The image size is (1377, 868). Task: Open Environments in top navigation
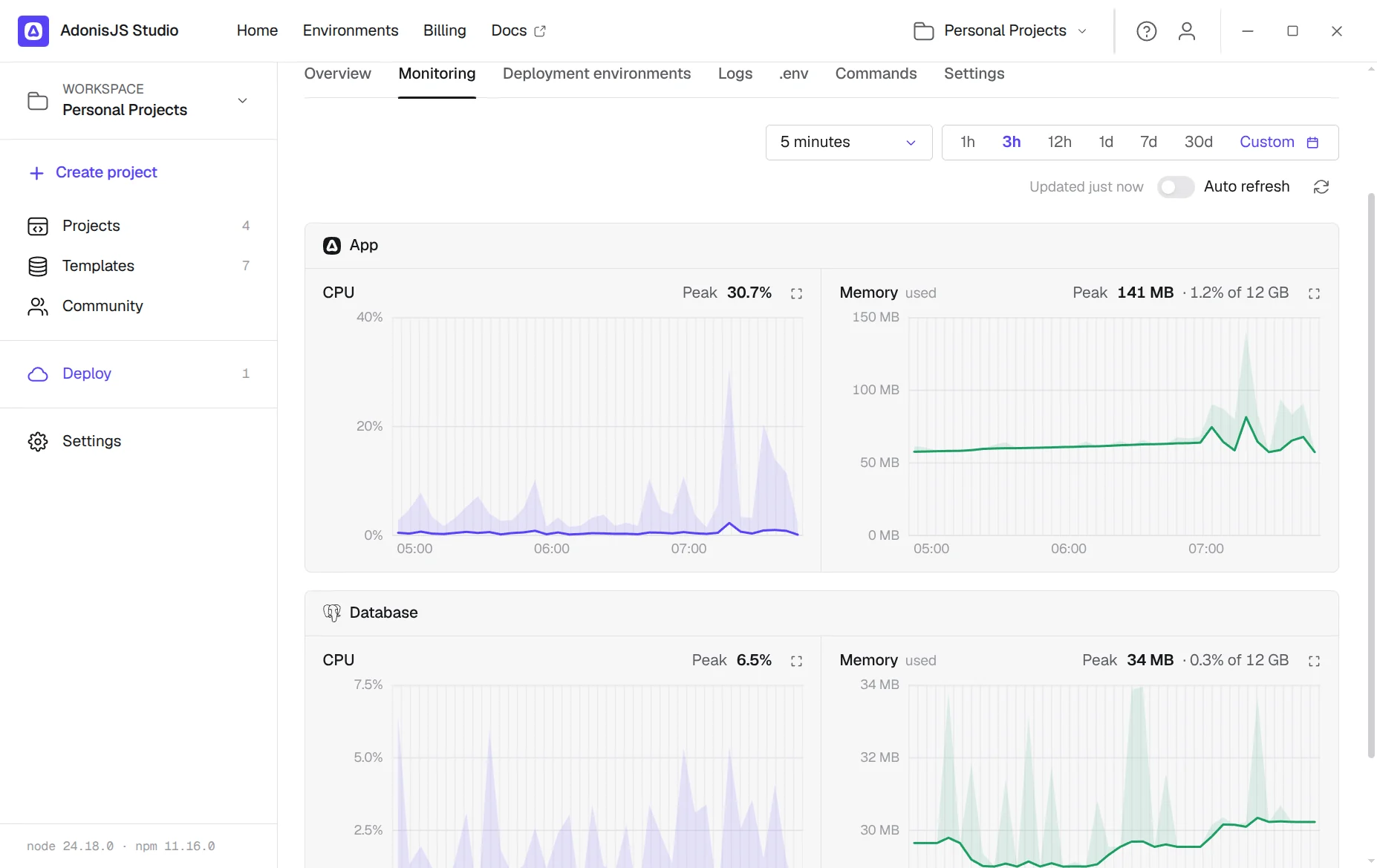point(351,31)
